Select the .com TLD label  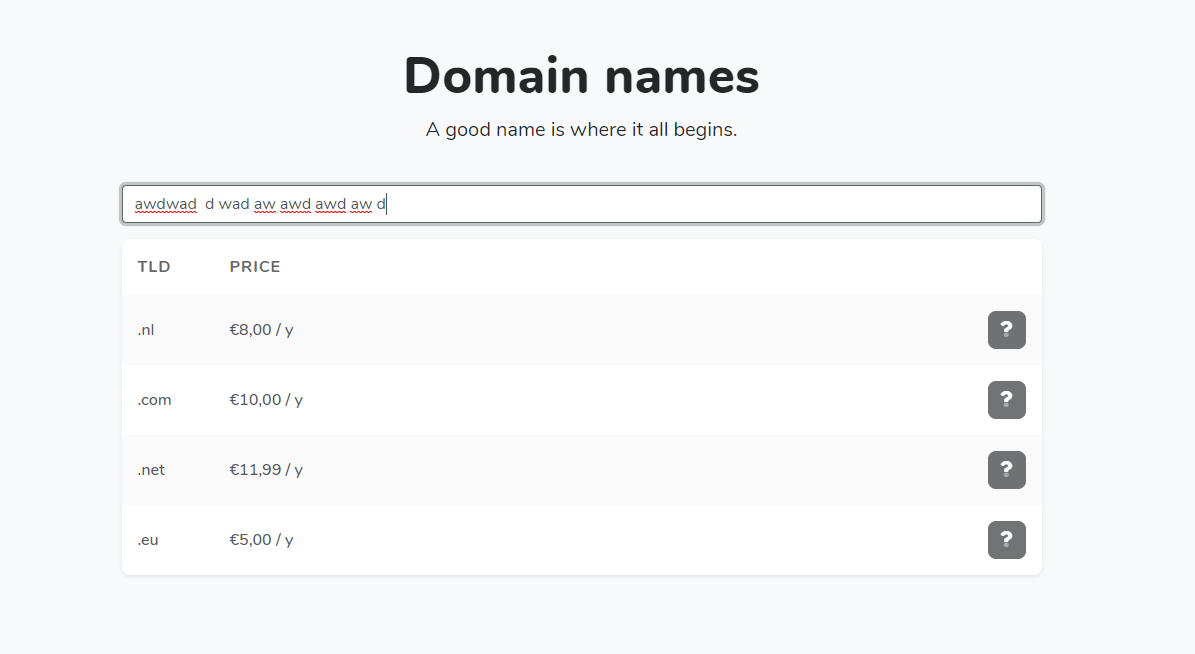tap(154, 400)
